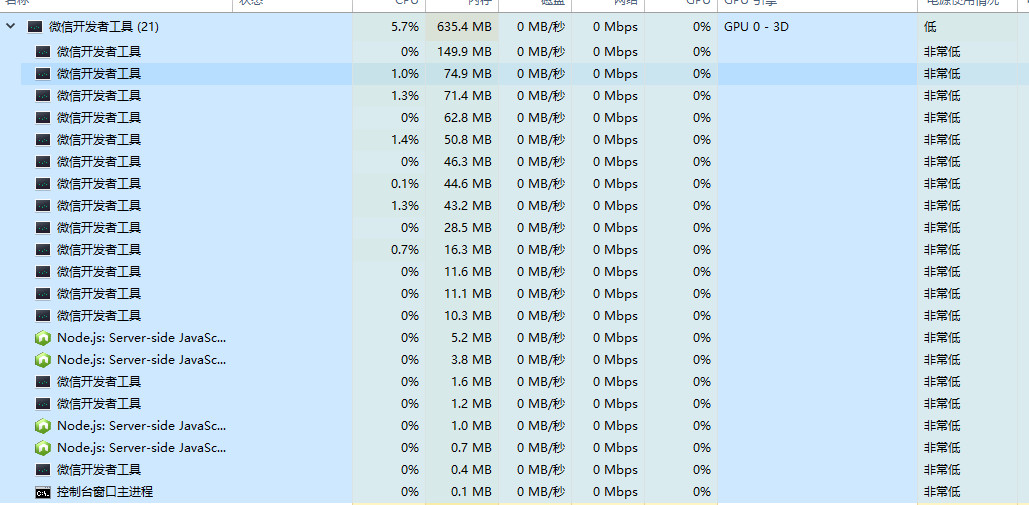Image resolution: width=1029 pixels, height=505 pixels.
Task: Click the icon of the 16.3 MB process
Action: 43,249
